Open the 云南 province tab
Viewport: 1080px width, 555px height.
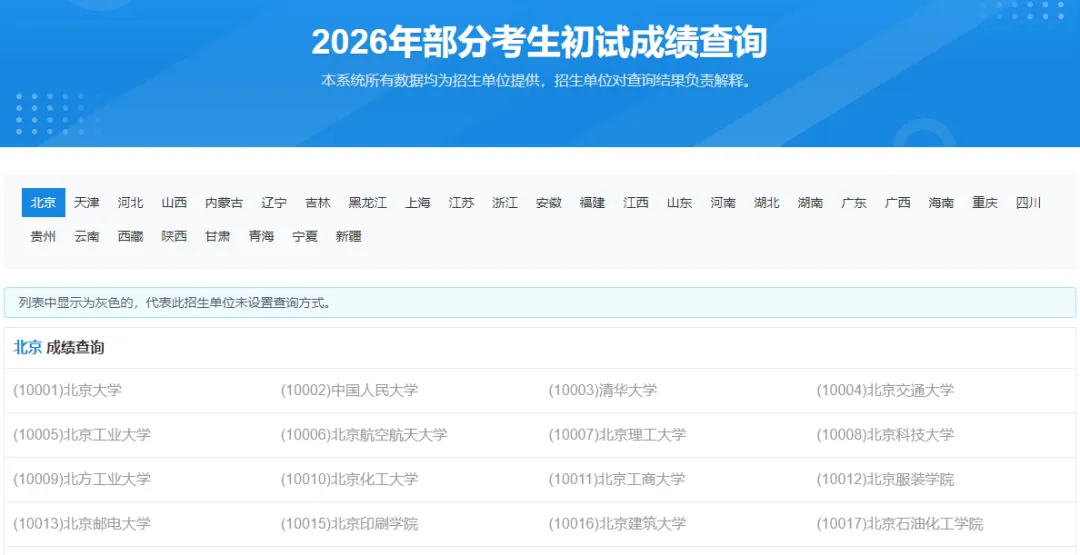87,236
